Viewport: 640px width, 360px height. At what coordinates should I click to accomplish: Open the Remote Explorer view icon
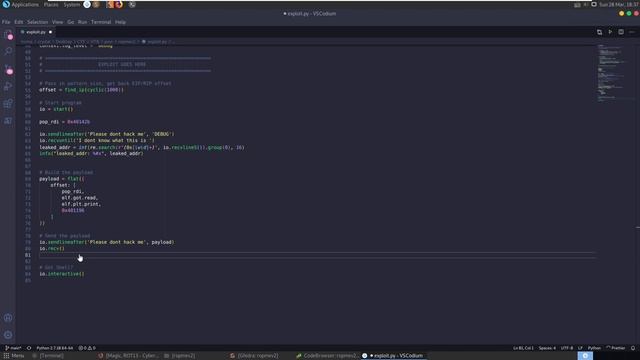tap(8, 120)
